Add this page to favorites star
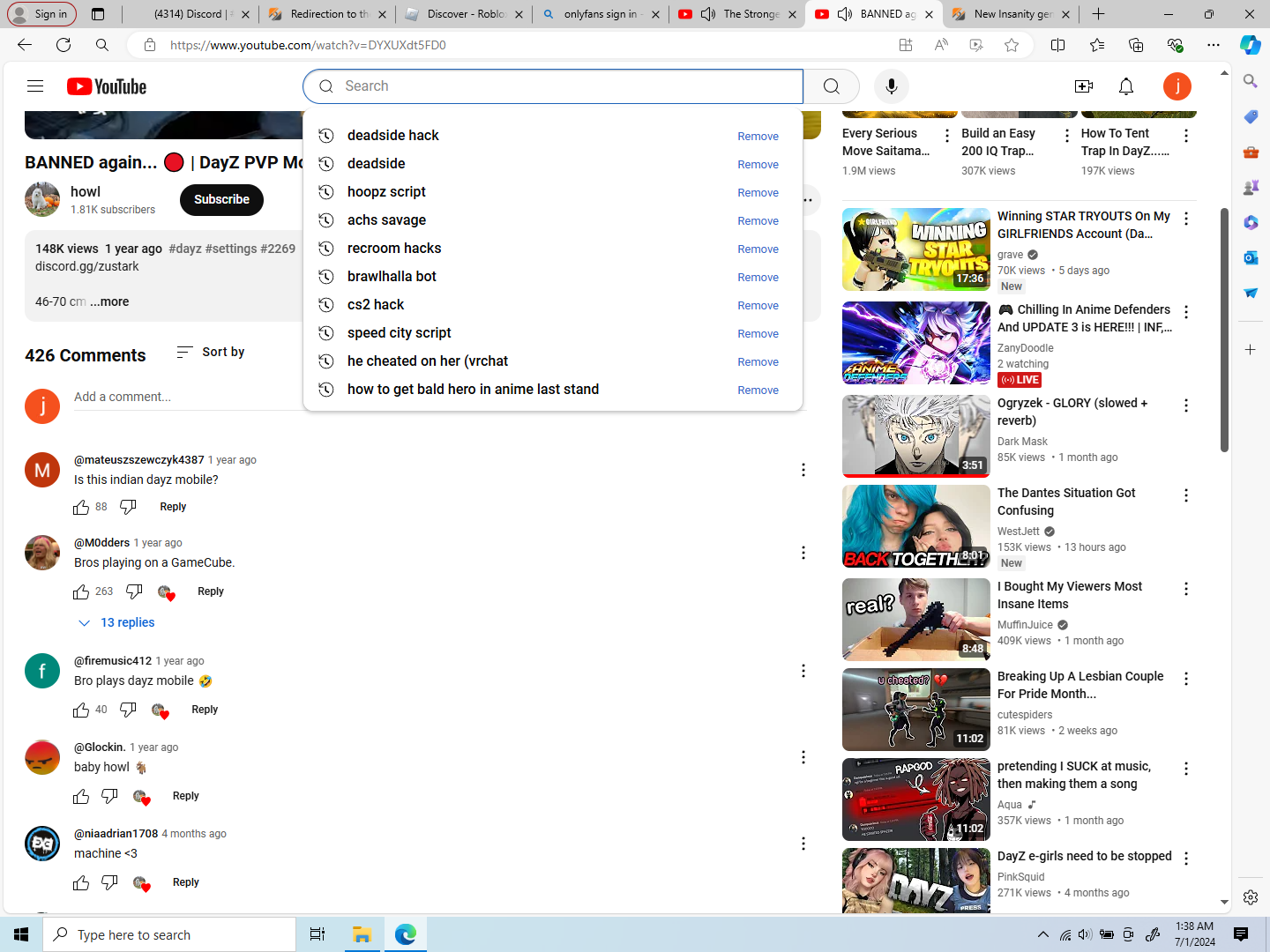1270x952 pixels. point(1012,45)
